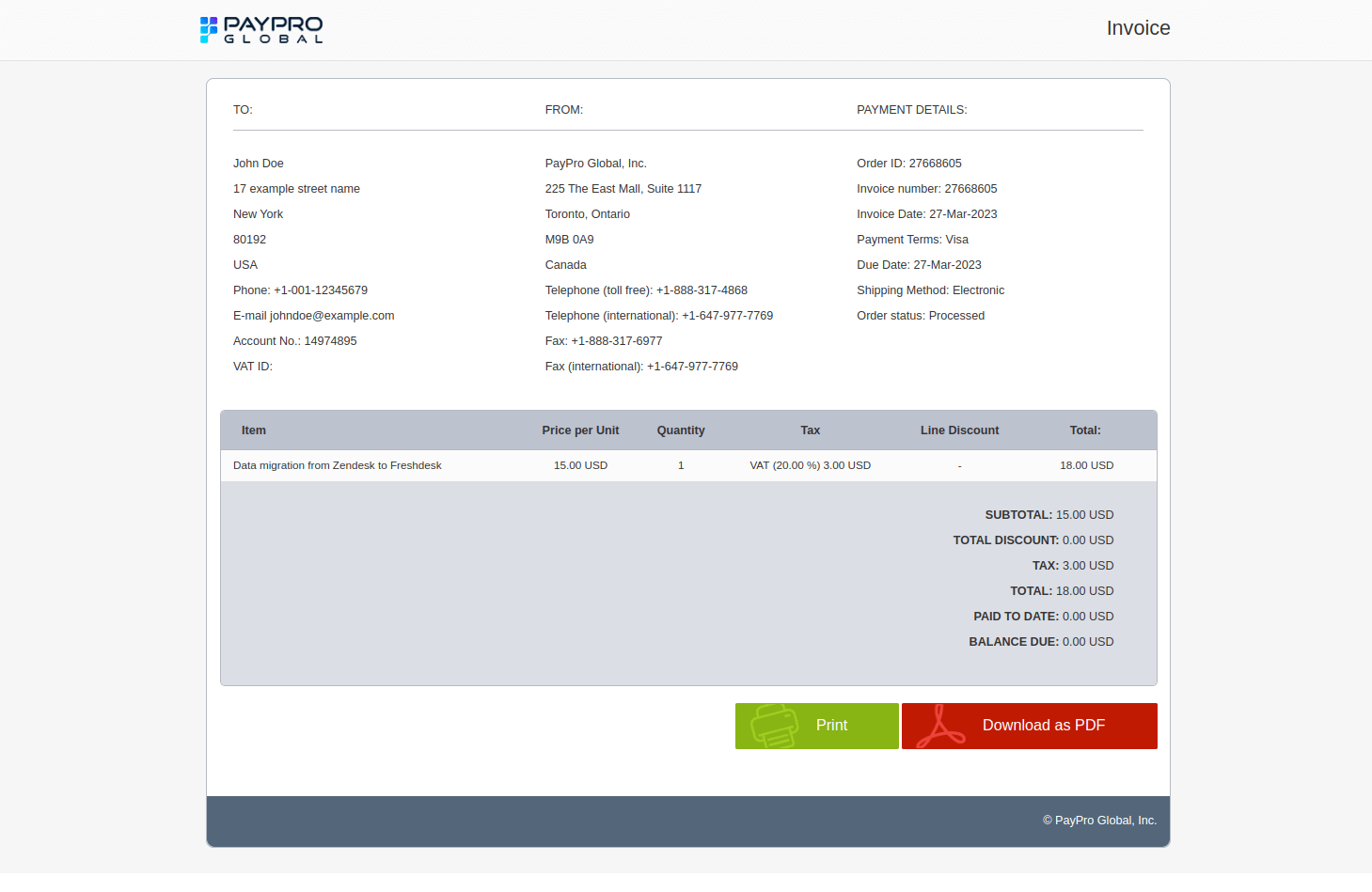Viewport: 1372px width, 892px height.
Task: Click the PDF icon on Download button
Action: tap(940, 726)
